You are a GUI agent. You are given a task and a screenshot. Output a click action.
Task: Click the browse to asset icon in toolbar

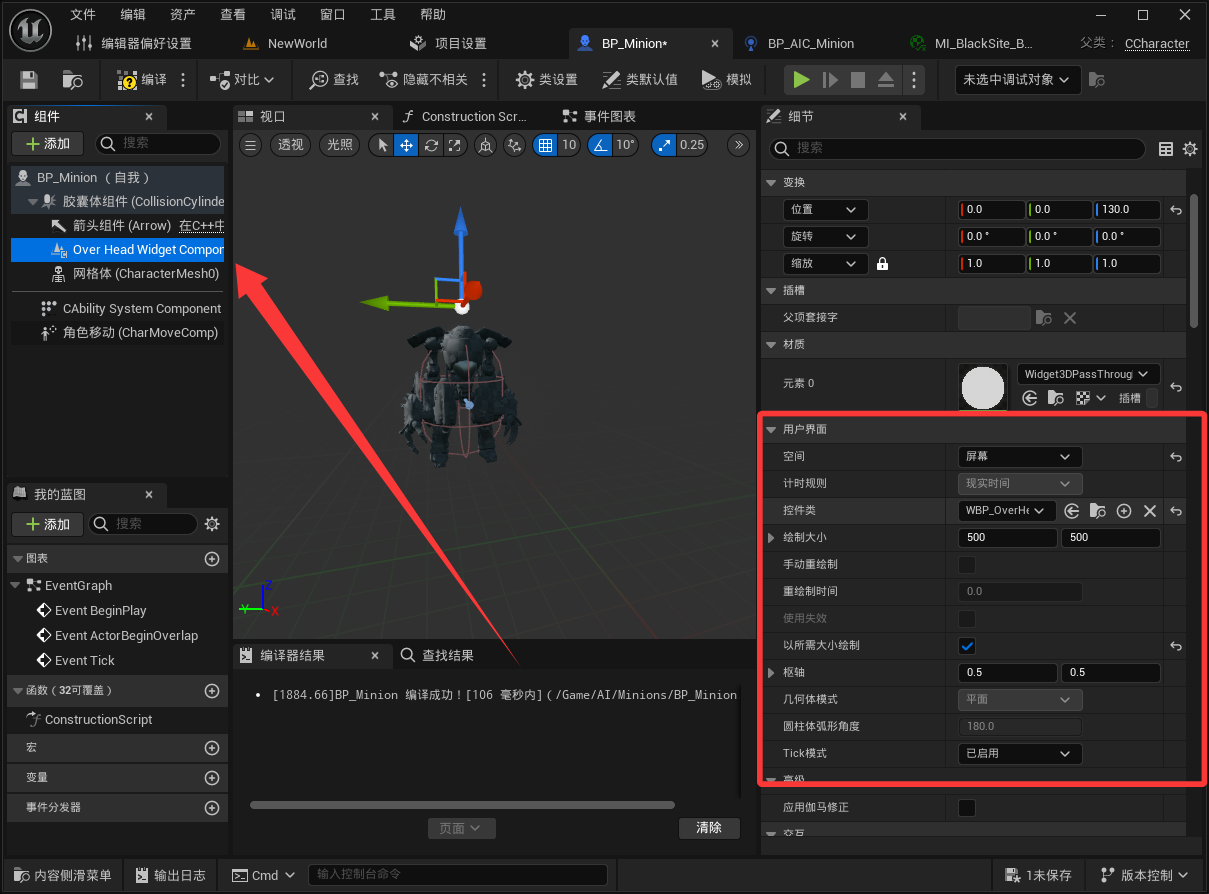point(72,80)
